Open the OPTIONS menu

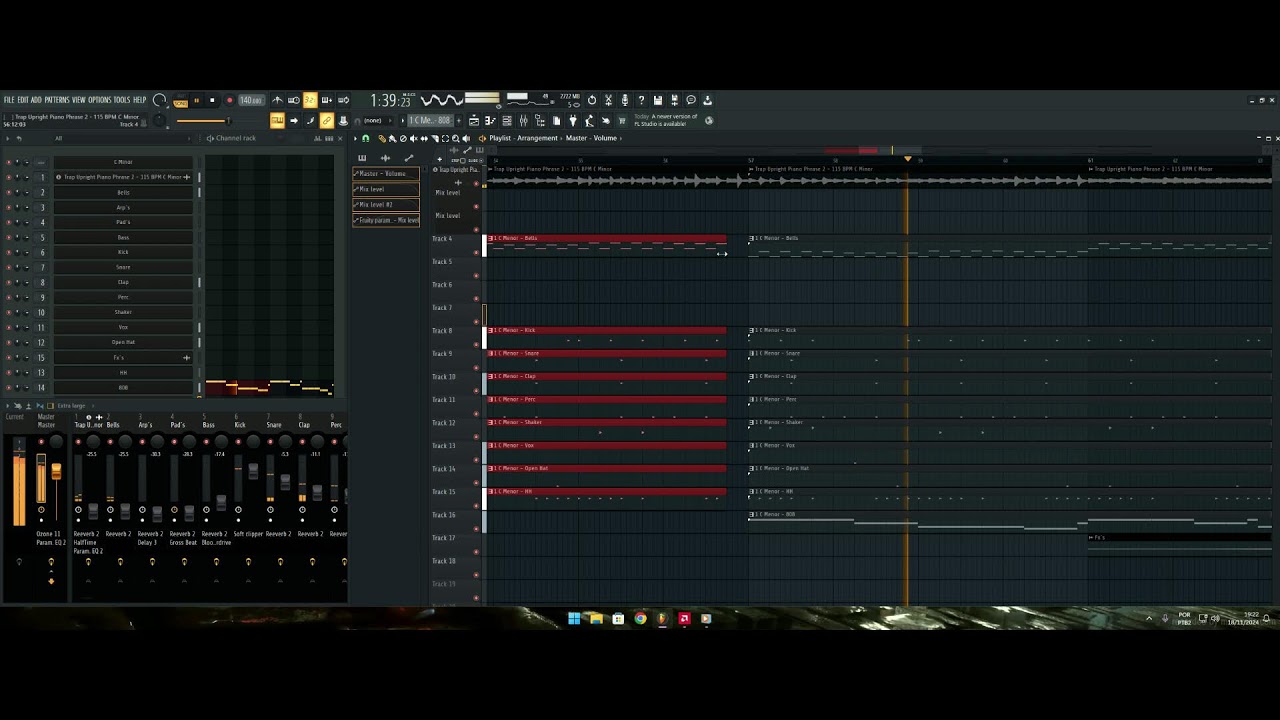click(100, 100)
